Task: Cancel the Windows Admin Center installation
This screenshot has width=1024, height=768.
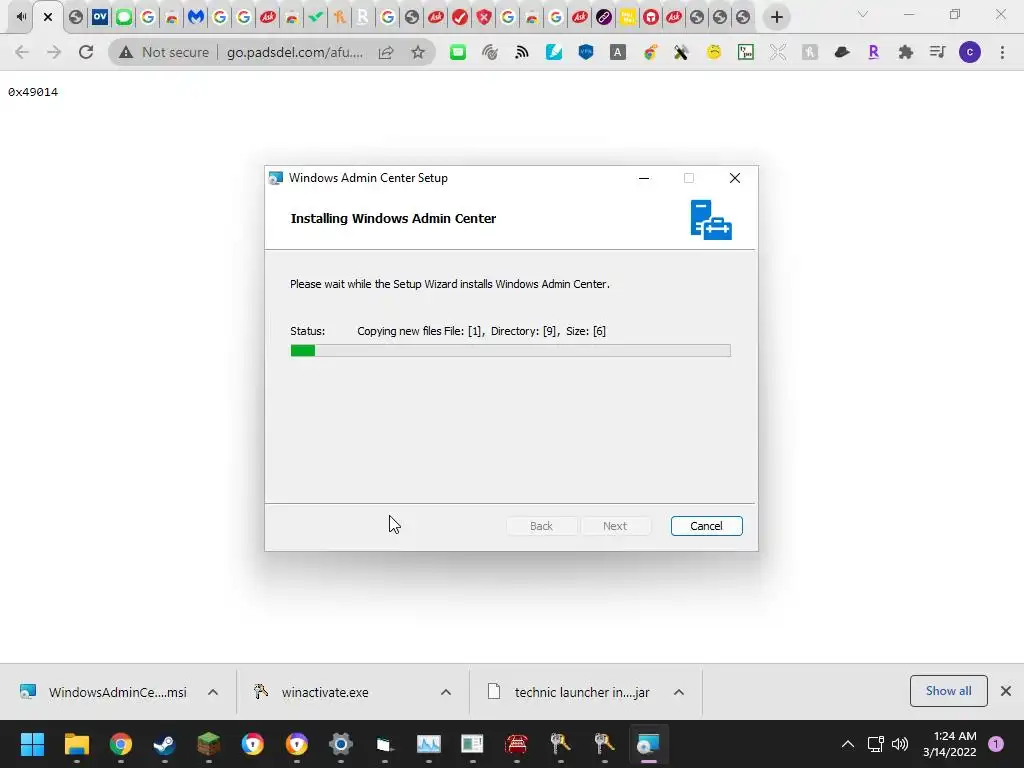Action: [706, 526]
